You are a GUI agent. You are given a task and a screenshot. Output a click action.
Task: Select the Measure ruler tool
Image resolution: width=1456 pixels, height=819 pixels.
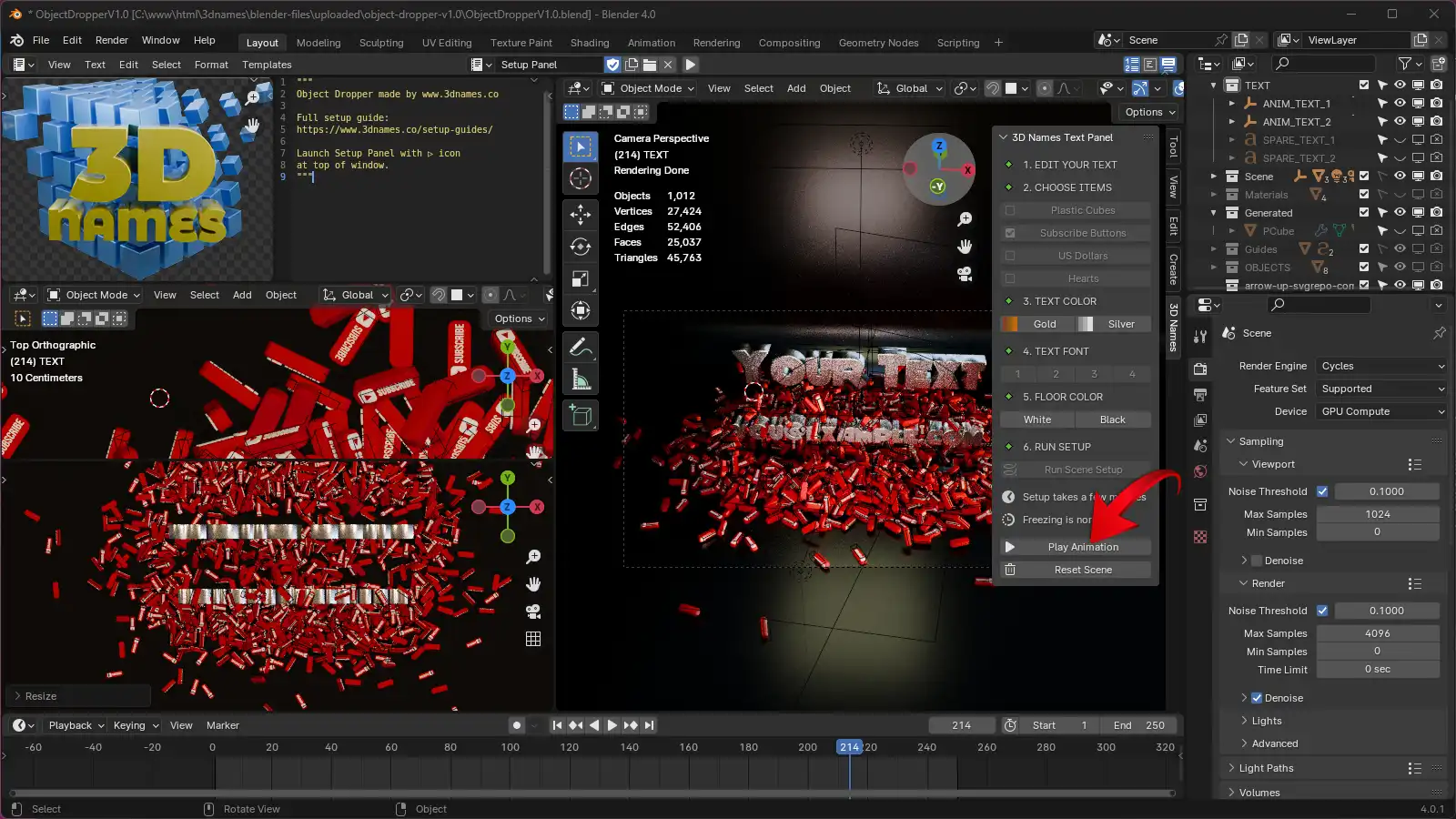point(581,379)
